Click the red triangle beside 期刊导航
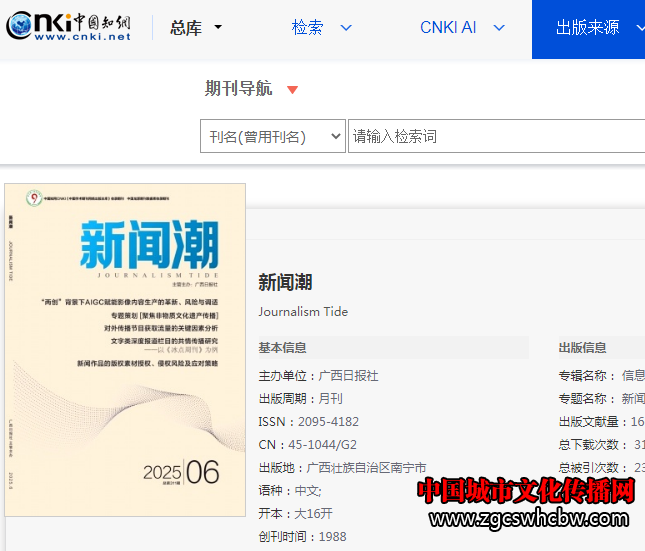The width and height of the screenshot is (645, 551). tap(292, 90)
